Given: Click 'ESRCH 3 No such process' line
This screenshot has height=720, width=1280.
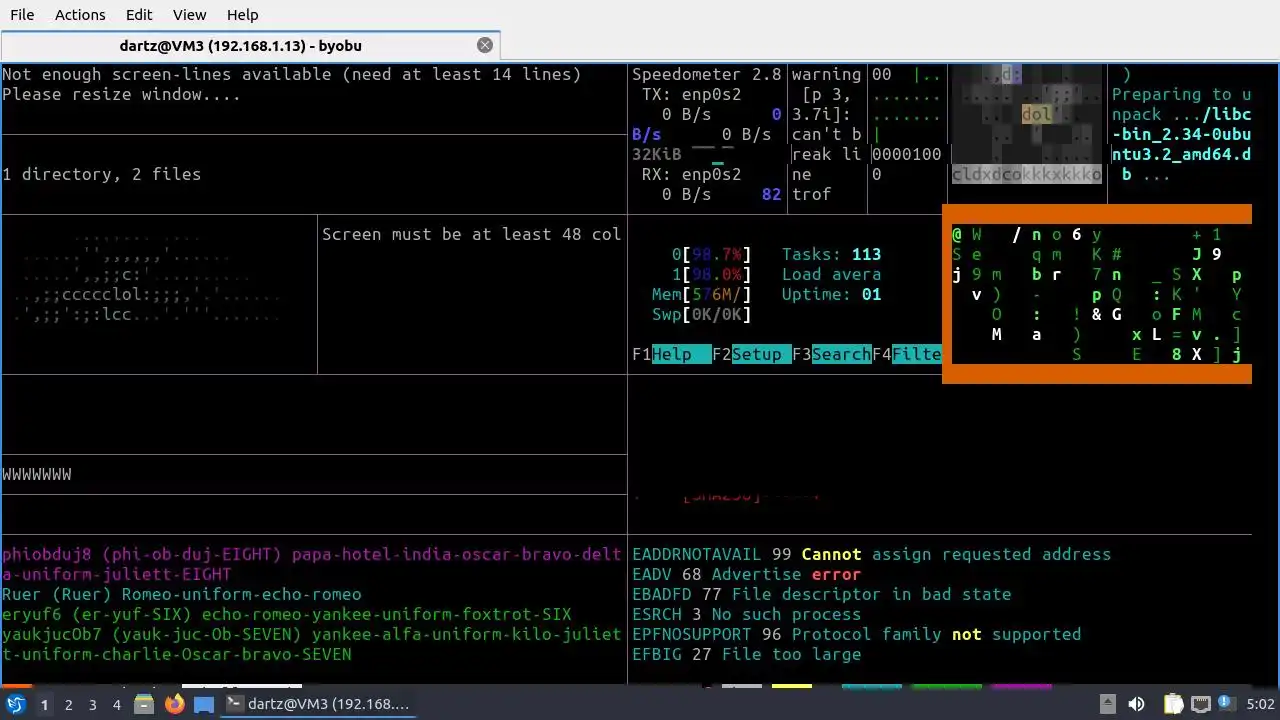Looking at the screenshot, I should pos(746,614).
